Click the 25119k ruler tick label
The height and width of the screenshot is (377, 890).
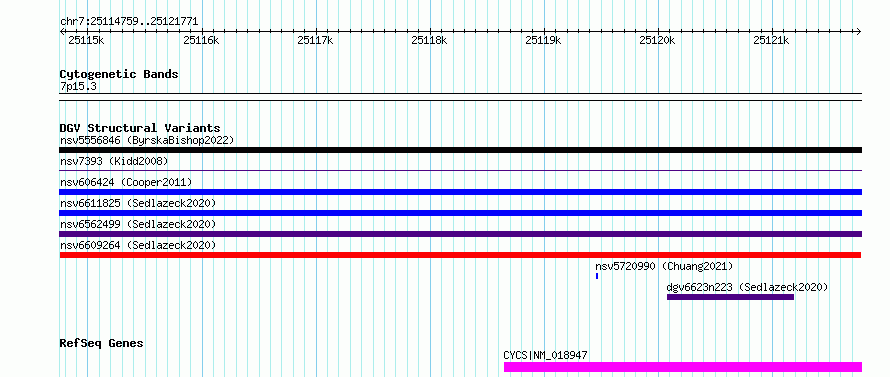click(x=543, y=40)
